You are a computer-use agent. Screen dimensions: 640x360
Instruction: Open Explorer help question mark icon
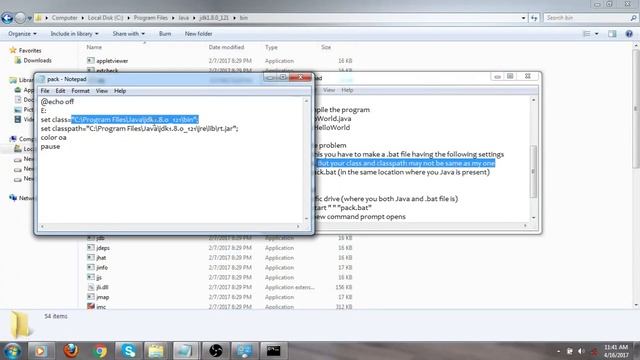point(629,34)
